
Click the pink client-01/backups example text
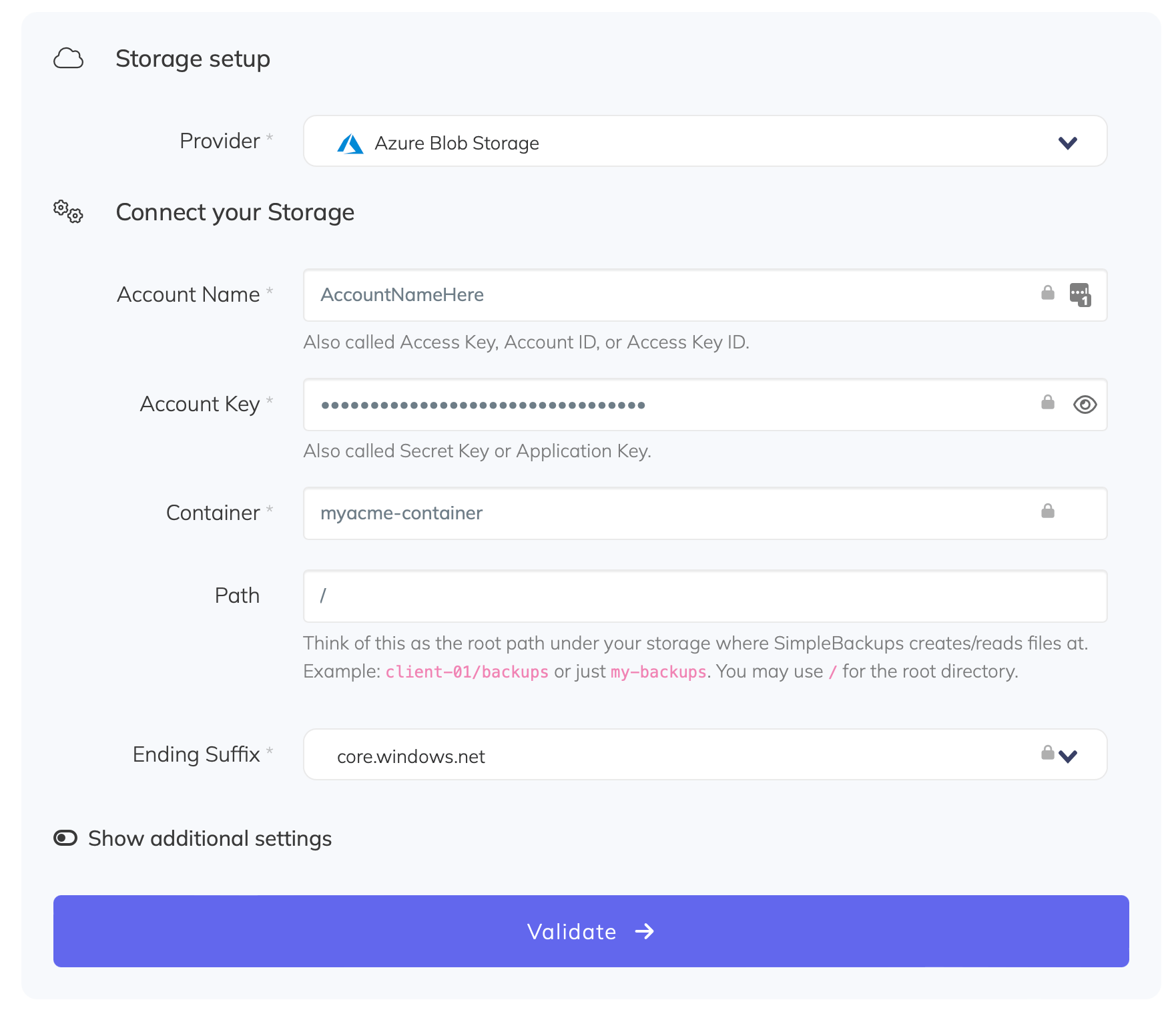[x=467, y=672]
